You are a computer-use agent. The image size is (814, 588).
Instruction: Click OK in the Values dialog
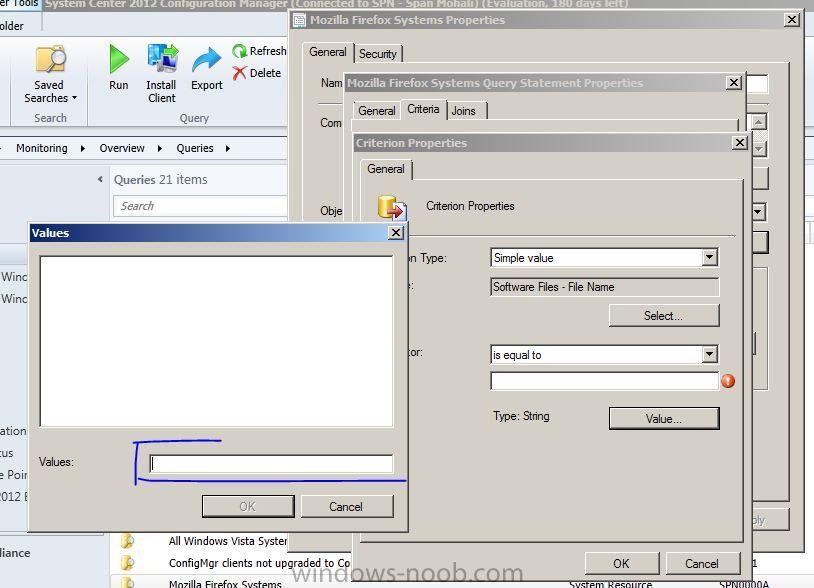(x=248, y=506)
